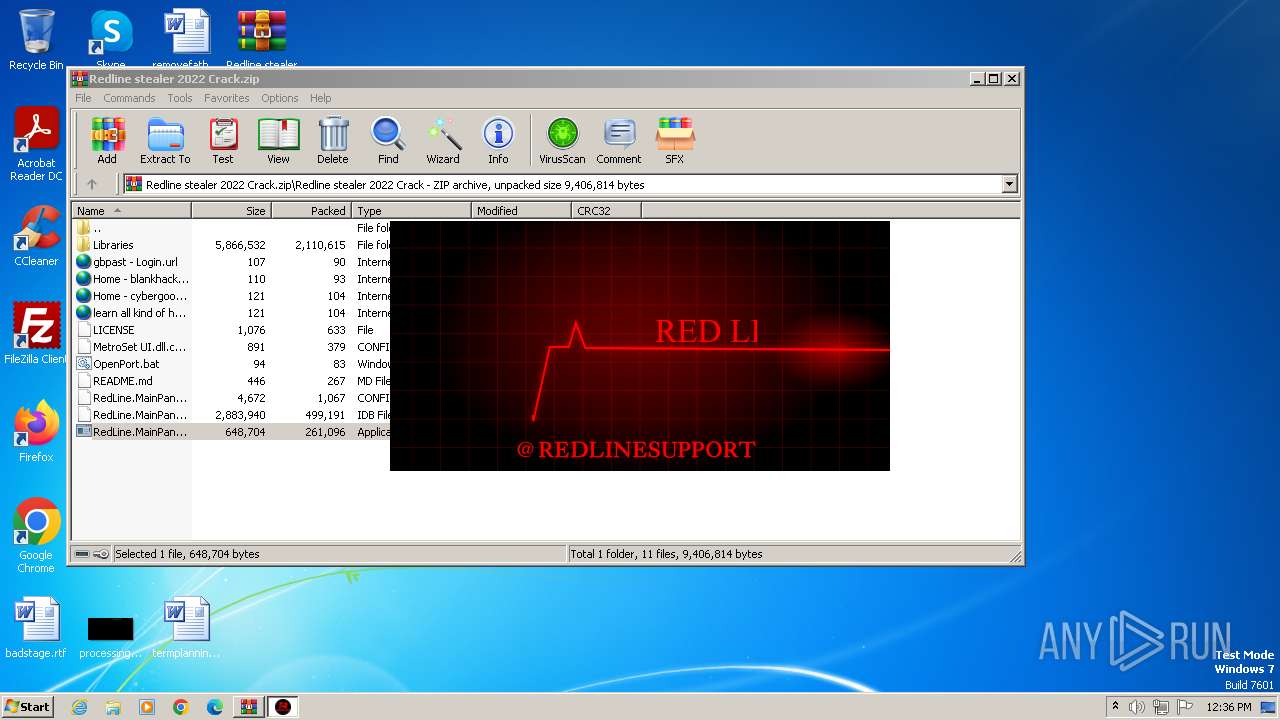Switch to WinRAR taskbar button
The width and height of the screenshot is (1280, 720).
248,707
